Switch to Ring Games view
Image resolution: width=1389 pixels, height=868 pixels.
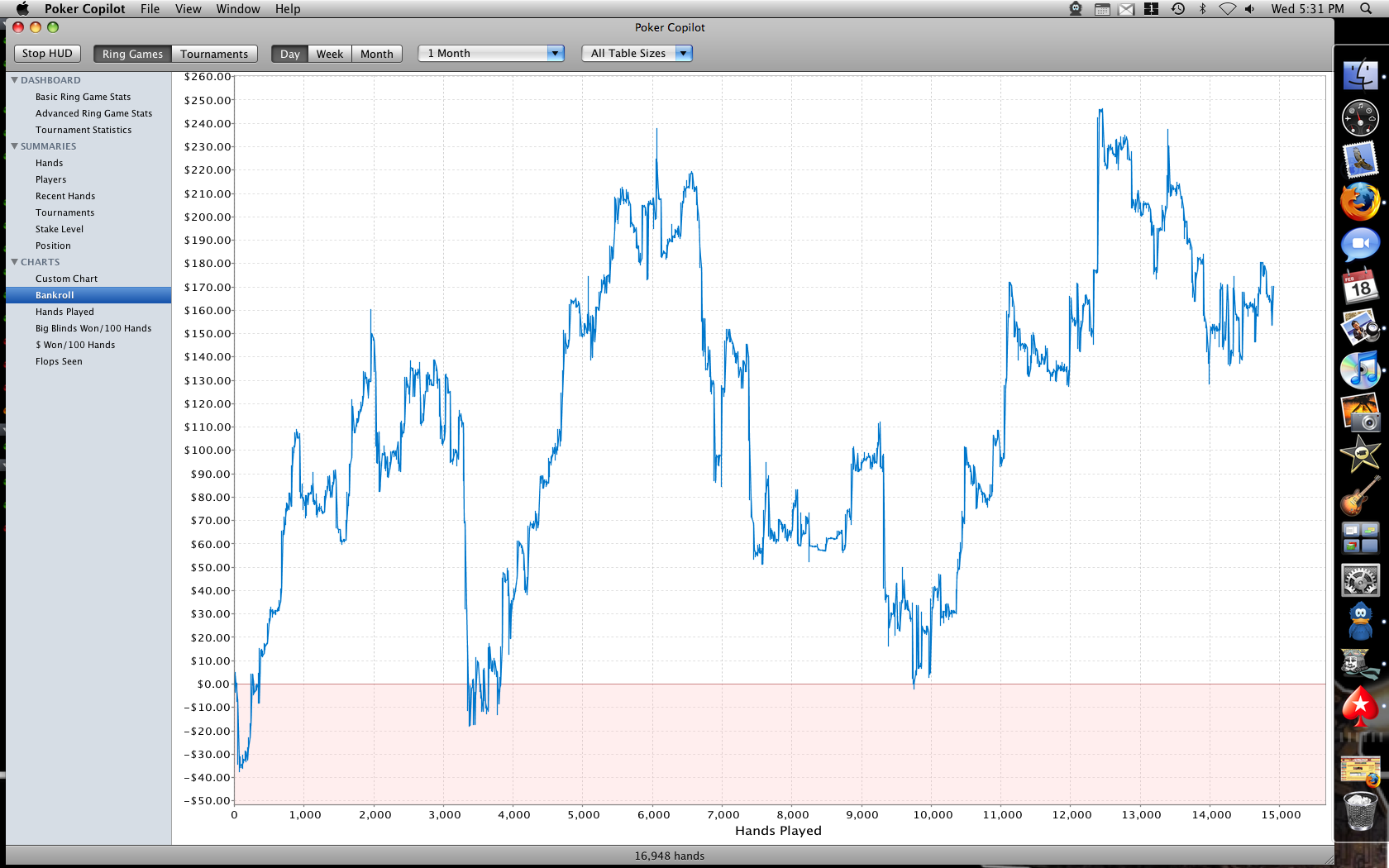pos(132,54)
